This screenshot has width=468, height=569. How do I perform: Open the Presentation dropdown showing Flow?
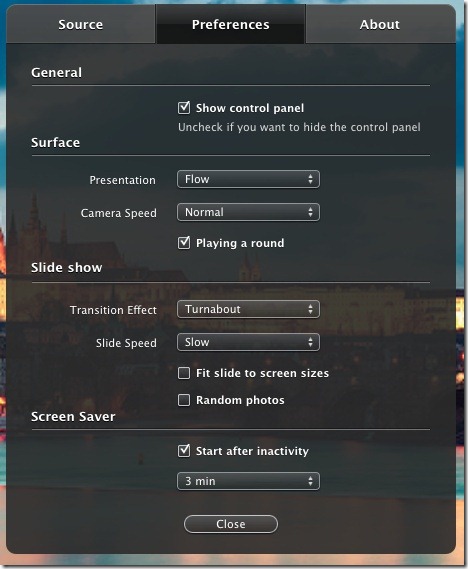click(249, 179)
